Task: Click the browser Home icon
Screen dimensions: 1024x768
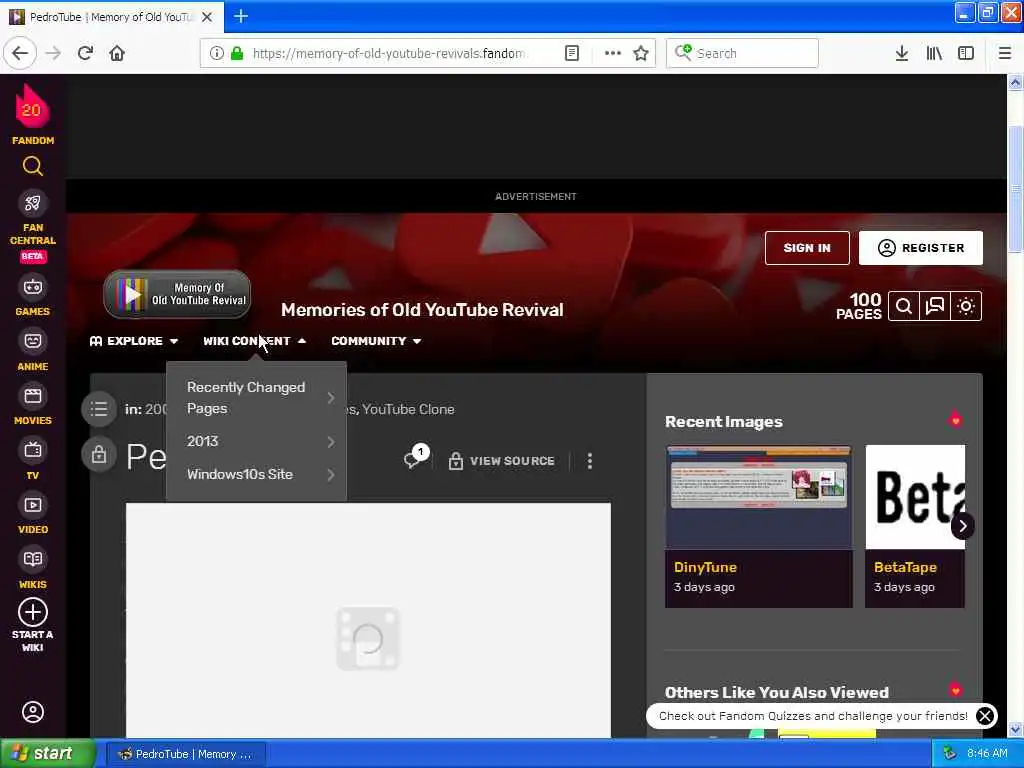Action: tap(117, 54)
